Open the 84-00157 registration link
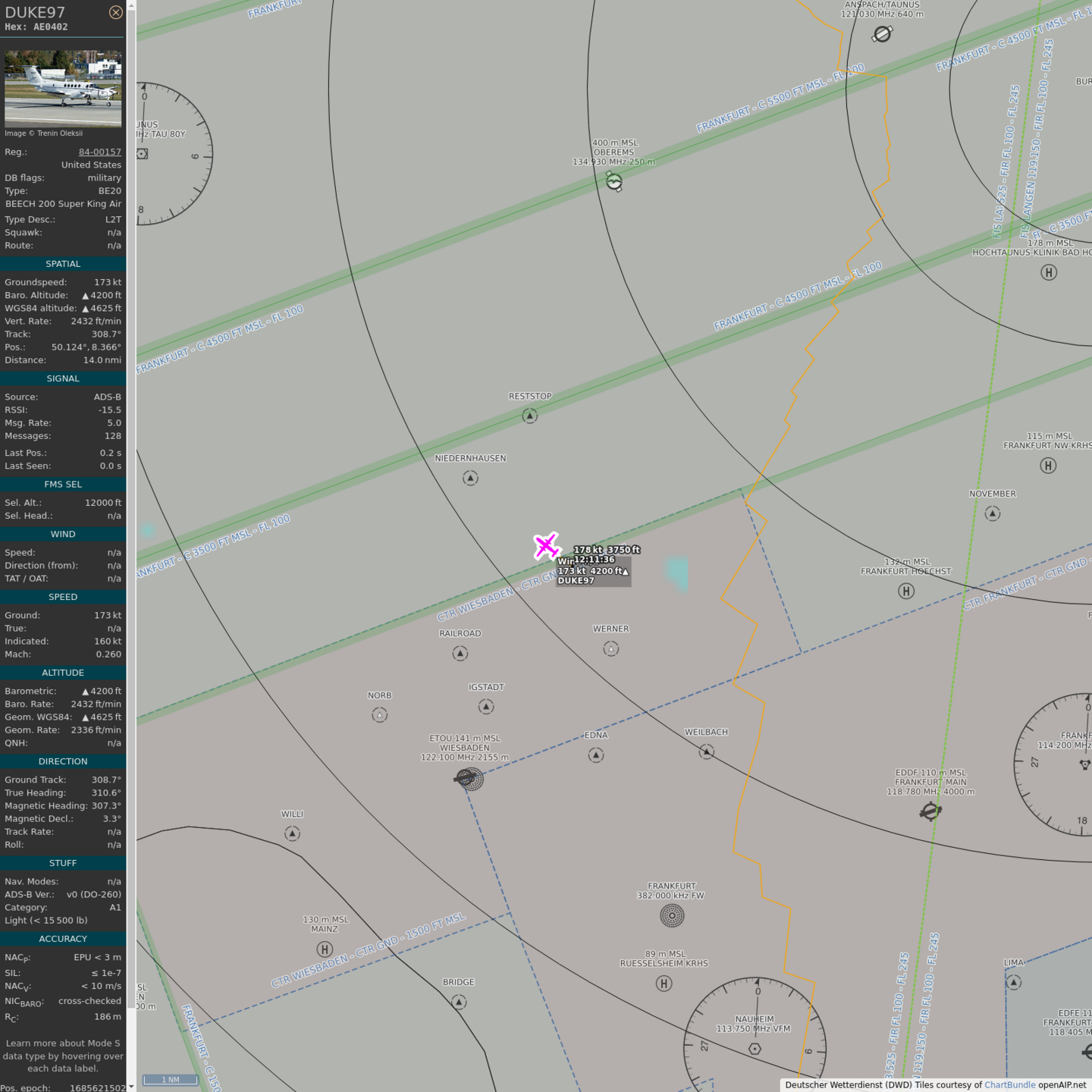 pos(99,152)
